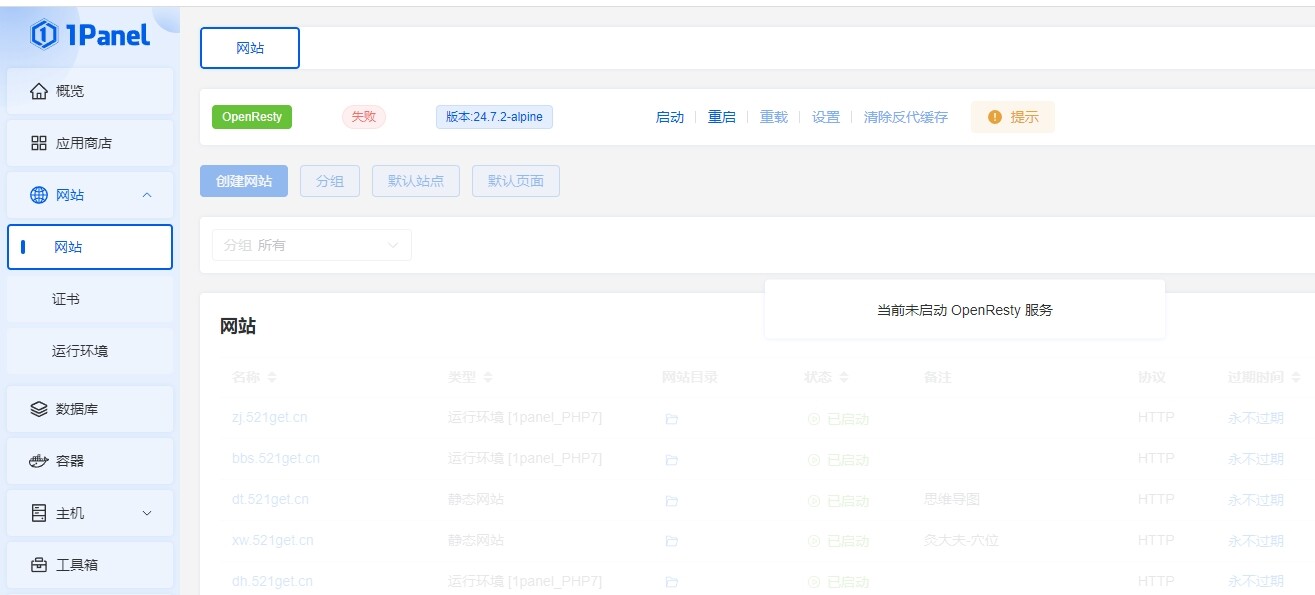The image size is (1315, 595).
Task: Click the 版本:24.7.2-alpine tag
Action: (494, 117)
